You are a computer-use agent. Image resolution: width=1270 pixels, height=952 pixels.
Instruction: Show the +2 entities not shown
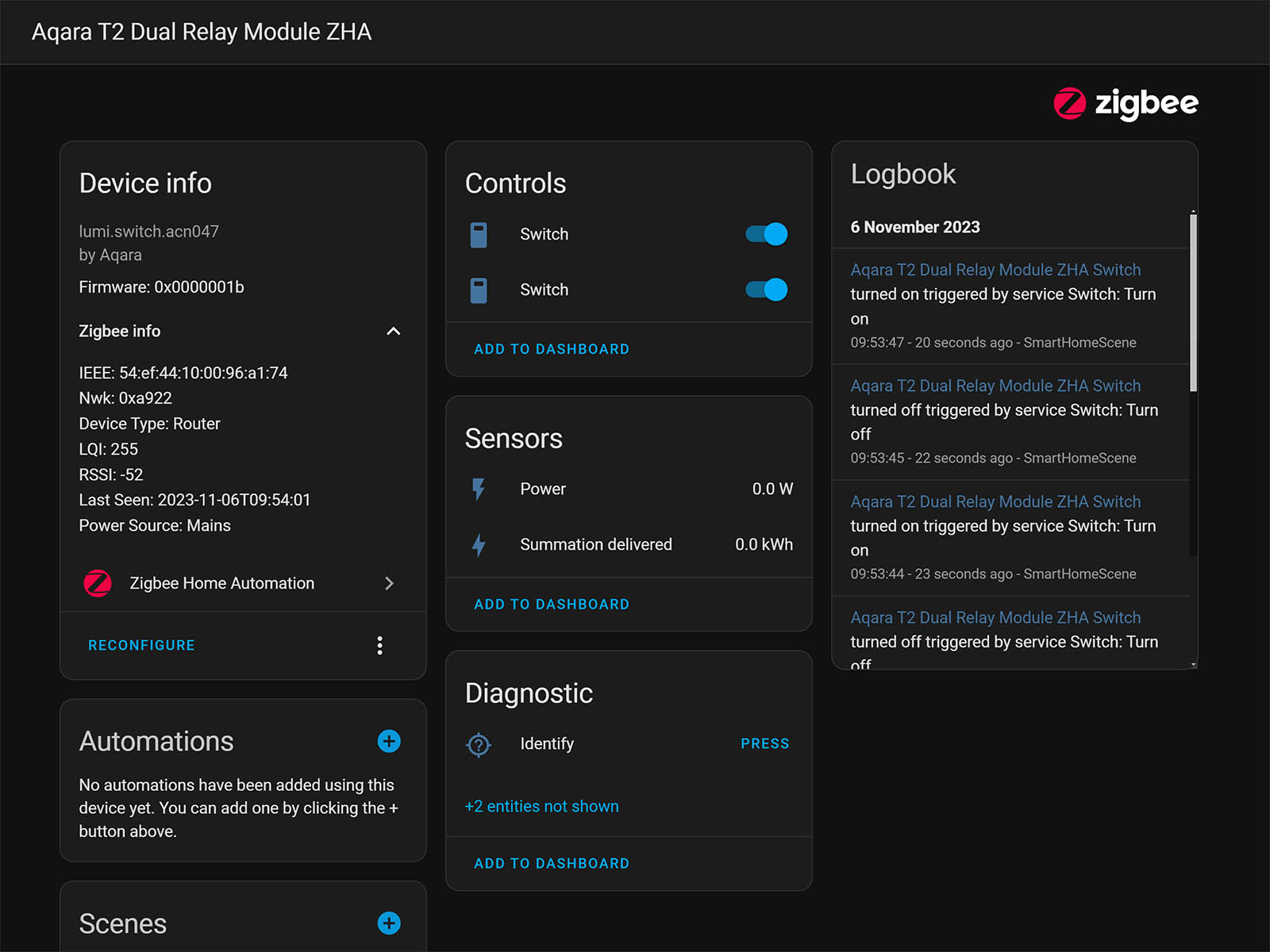[x=541, y=806]
